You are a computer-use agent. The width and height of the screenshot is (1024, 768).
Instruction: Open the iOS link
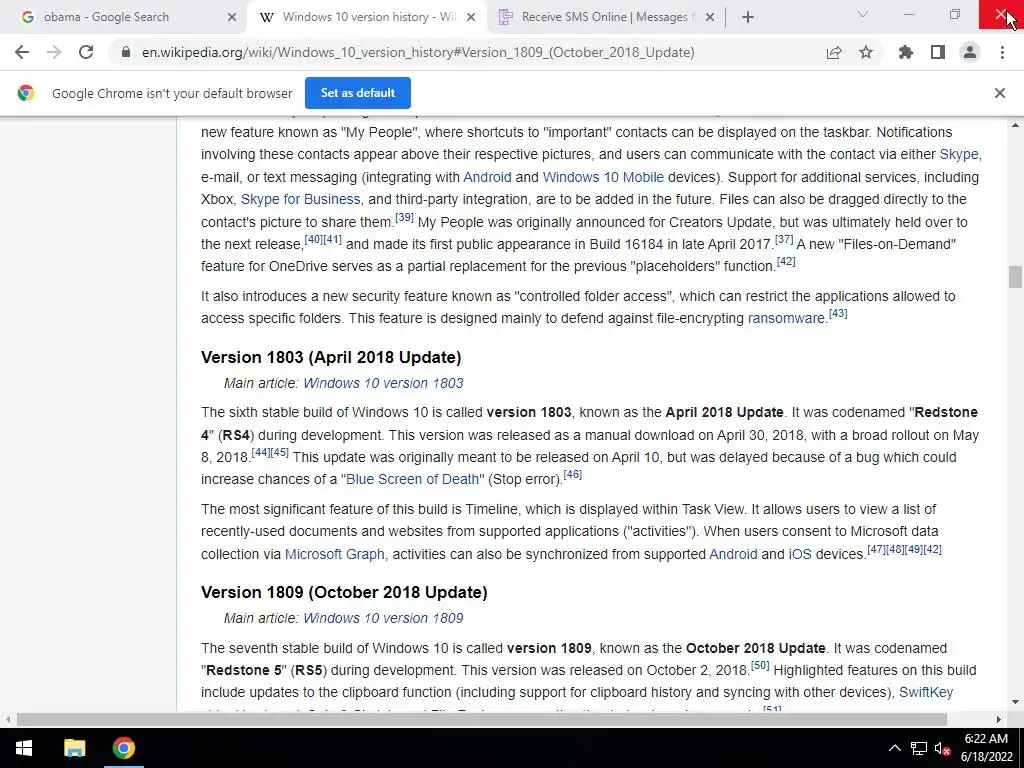click(x=800, y=554)
